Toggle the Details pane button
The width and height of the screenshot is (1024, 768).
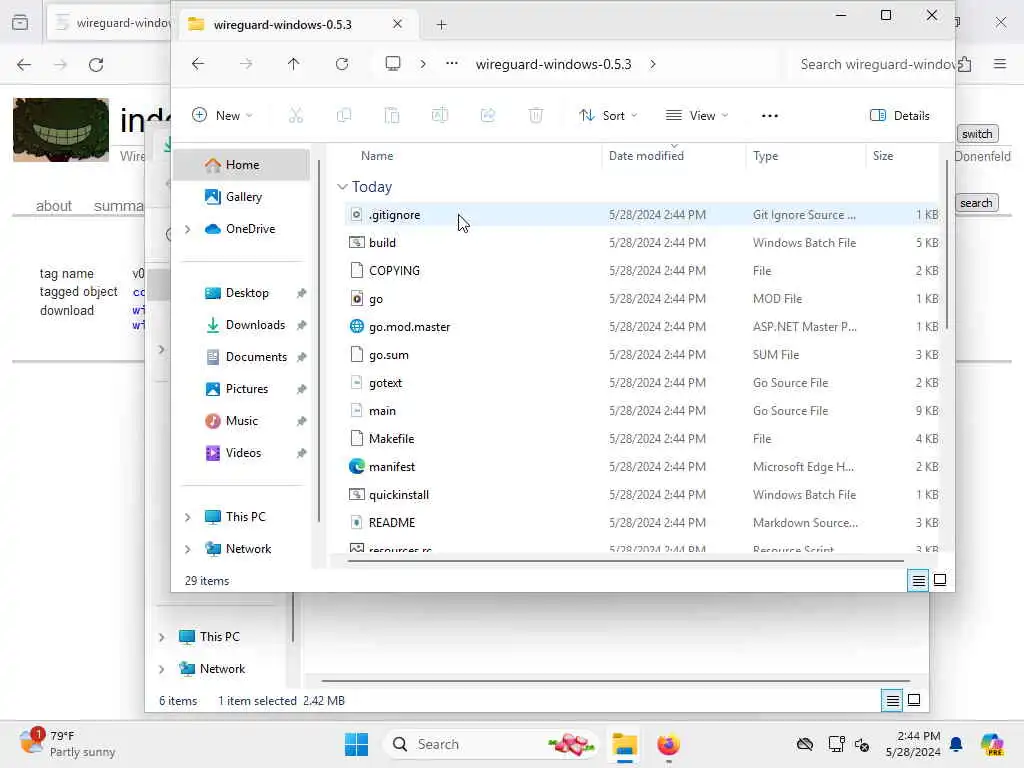[899, 116]
